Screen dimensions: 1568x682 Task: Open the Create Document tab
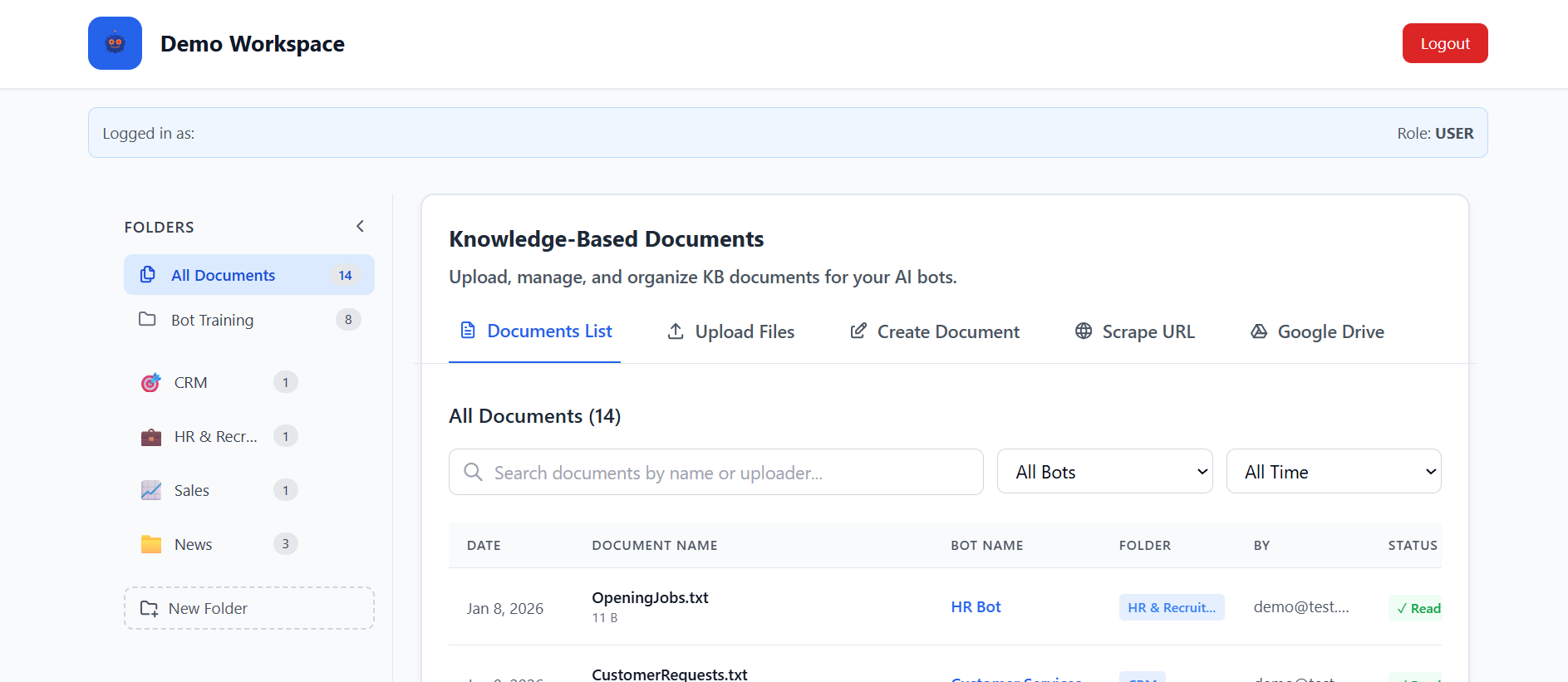(935, 331)
